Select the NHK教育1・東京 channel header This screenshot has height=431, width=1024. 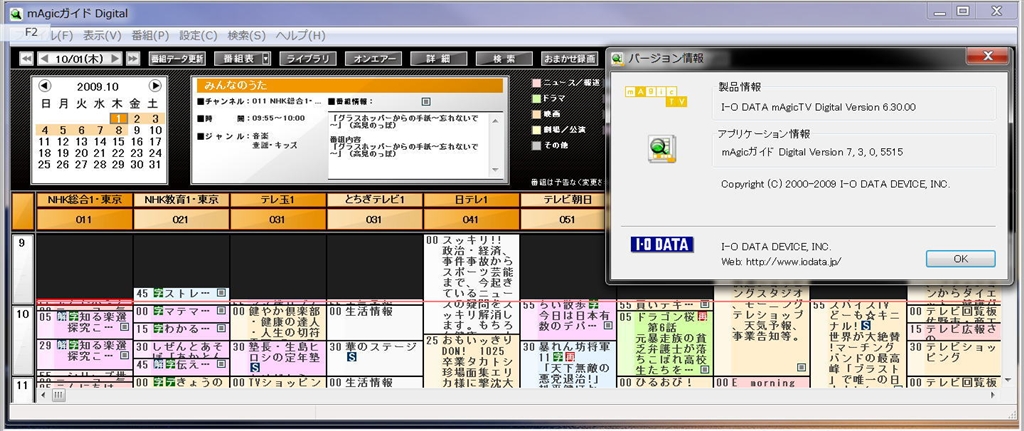click(181, 200)
